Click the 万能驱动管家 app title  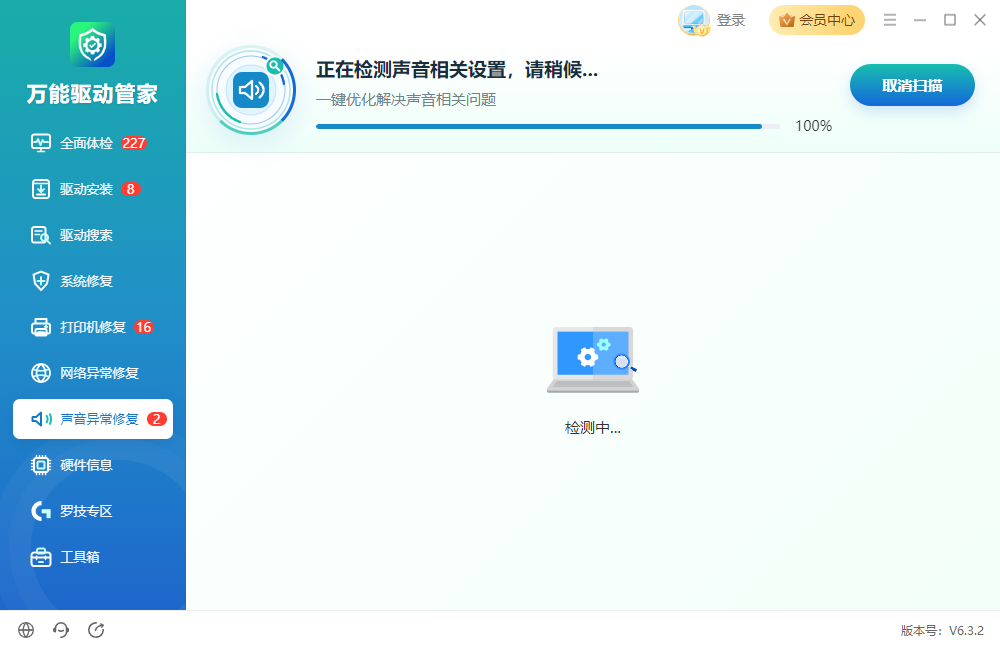pos(92,94)
